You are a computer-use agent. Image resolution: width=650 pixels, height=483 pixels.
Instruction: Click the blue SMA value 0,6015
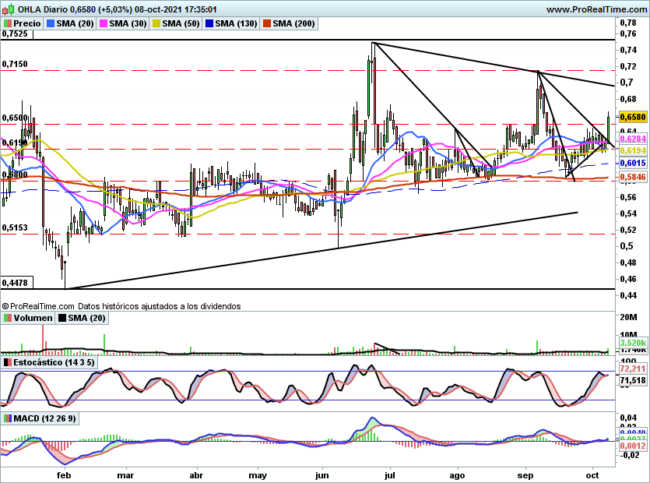coord(633,163)
